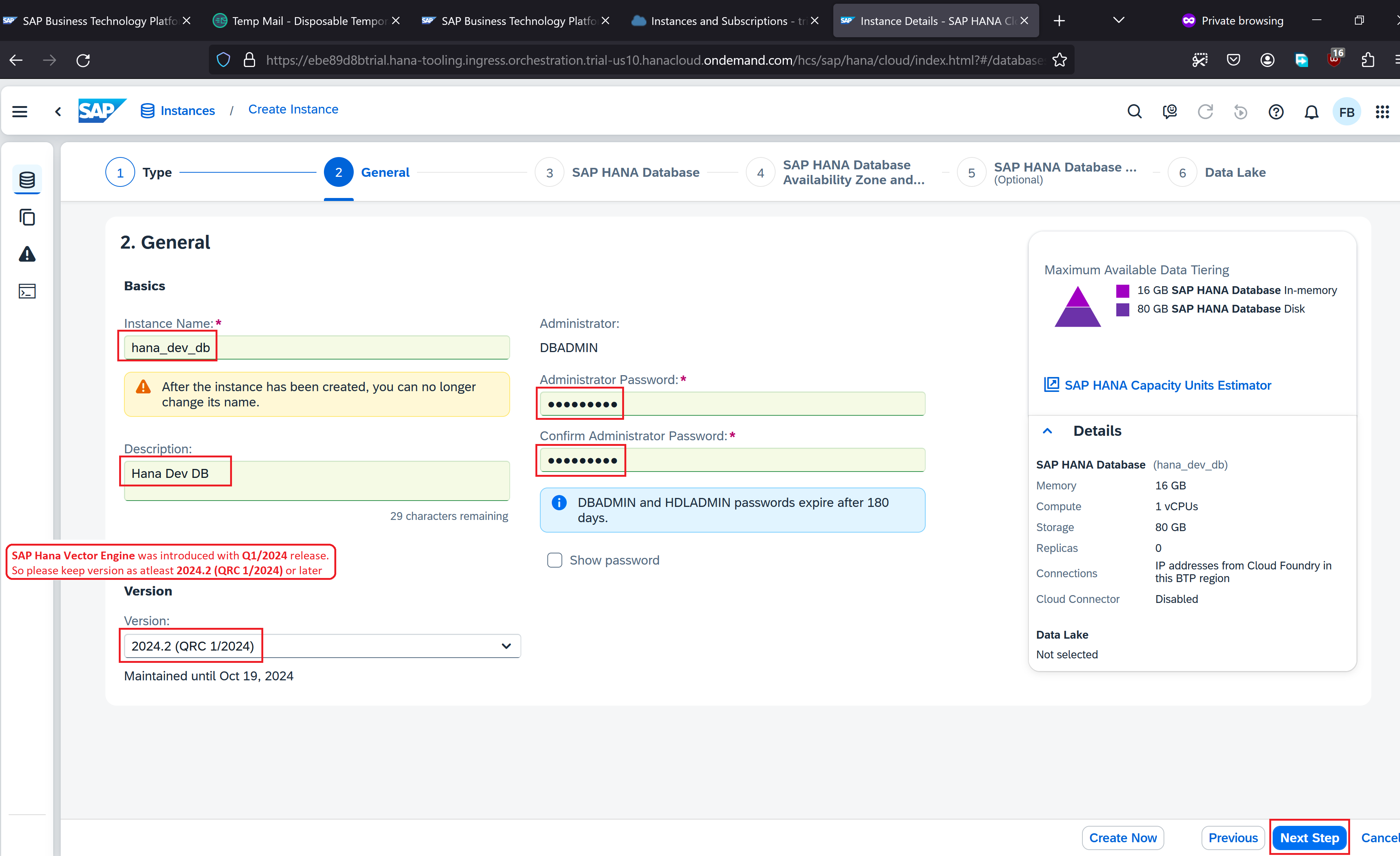1400x856 pixels.
Task: Click the Instance Name input field
Action: [x=316, y=347]
